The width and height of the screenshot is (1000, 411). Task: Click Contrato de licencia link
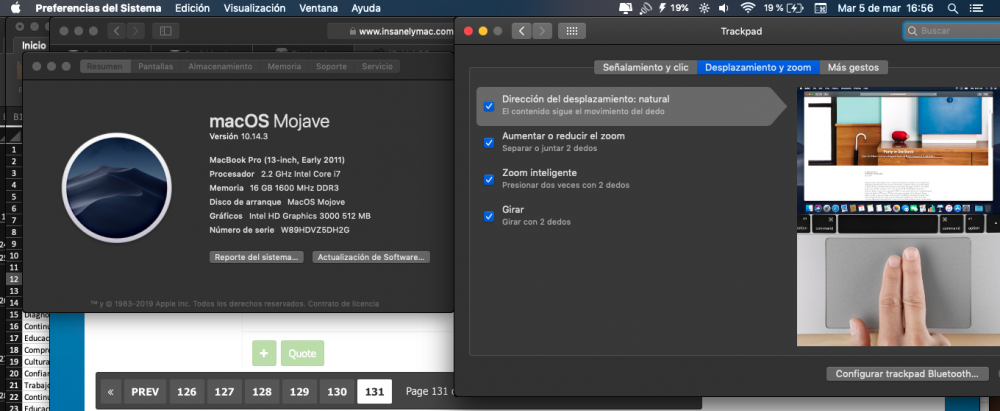coord(343,304)
